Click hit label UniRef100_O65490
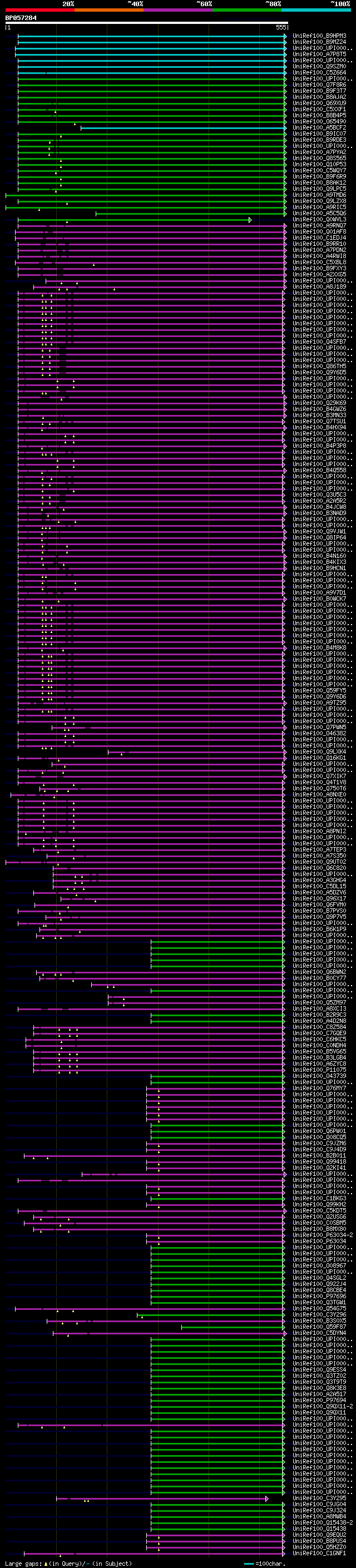Viewport: 356px width, 1568px height. point(319,121)
